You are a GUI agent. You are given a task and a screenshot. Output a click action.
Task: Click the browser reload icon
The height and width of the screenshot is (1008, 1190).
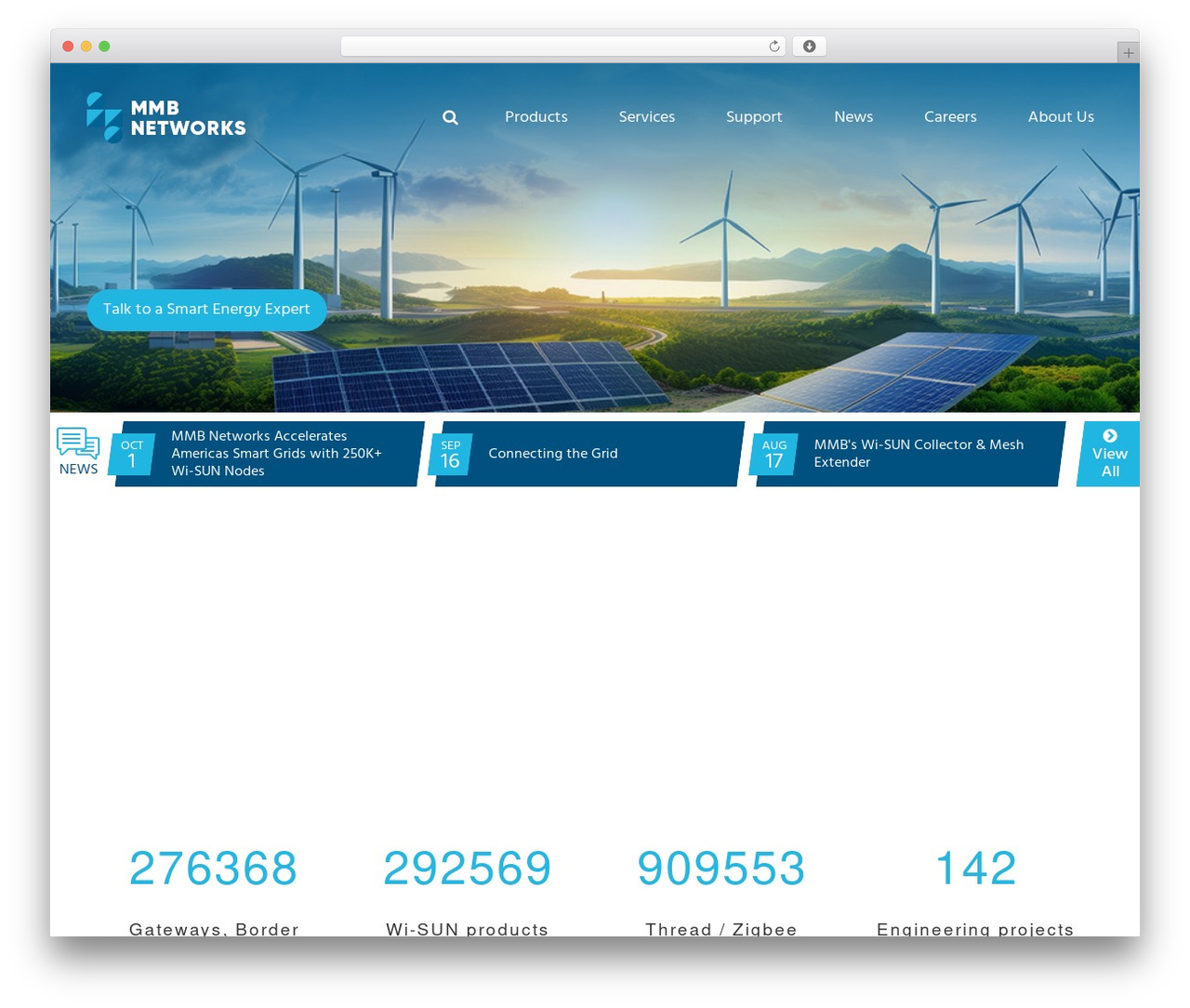coord(773,46)
